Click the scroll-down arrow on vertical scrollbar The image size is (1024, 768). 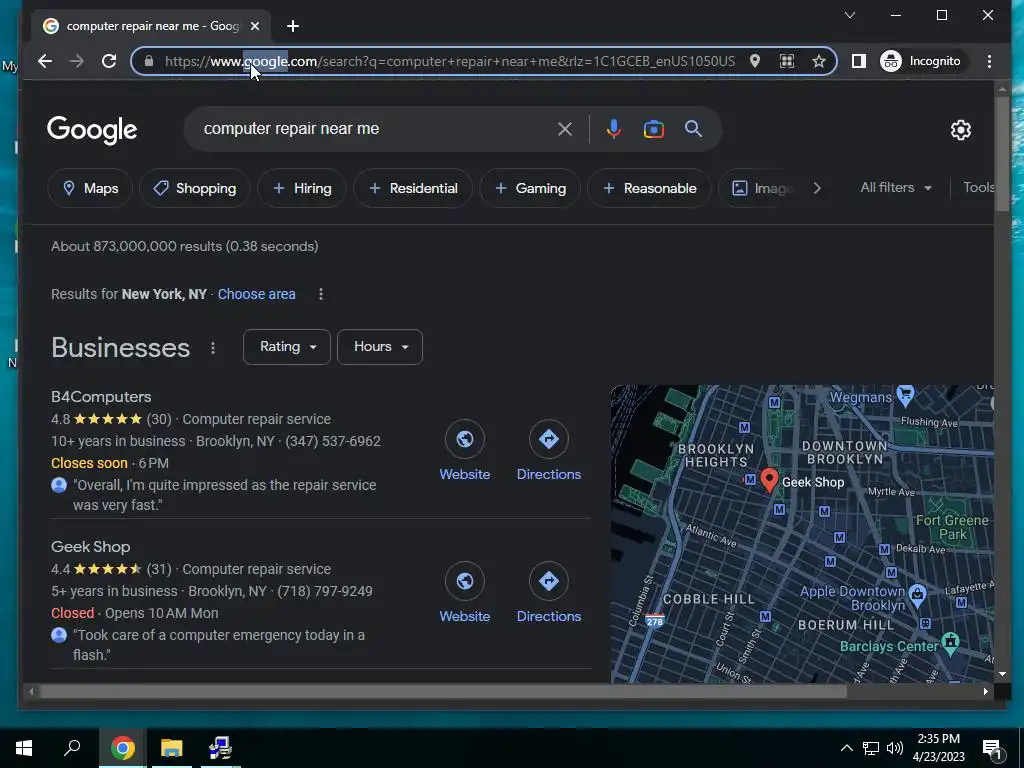pyautogui.click(x=1002, y=674)
